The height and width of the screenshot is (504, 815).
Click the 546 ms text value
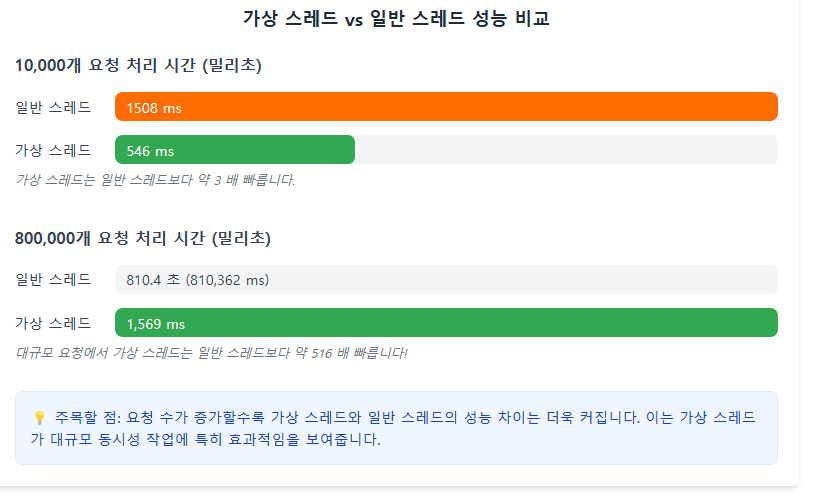150,151
